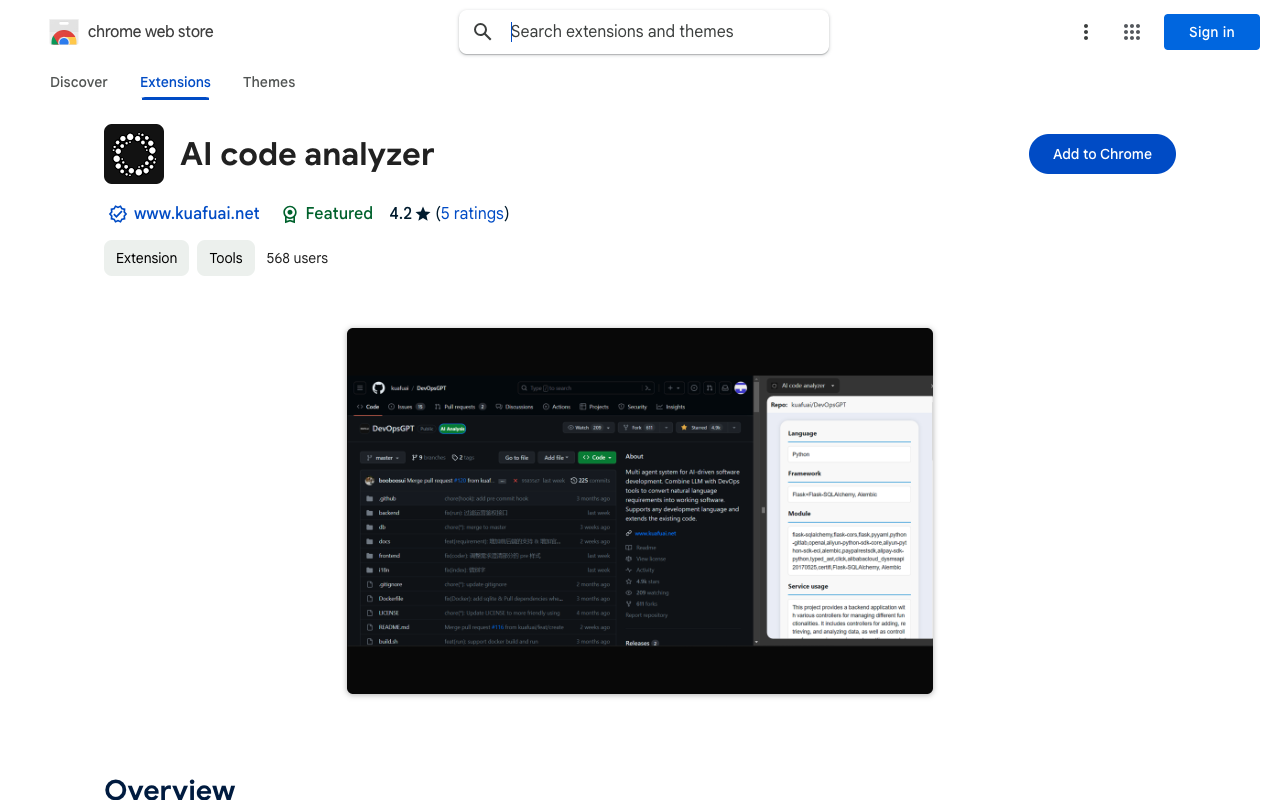Viewport: 1280px width, 800px height.
Task: Click the Featured label text
Action: (x=339, y=213)
